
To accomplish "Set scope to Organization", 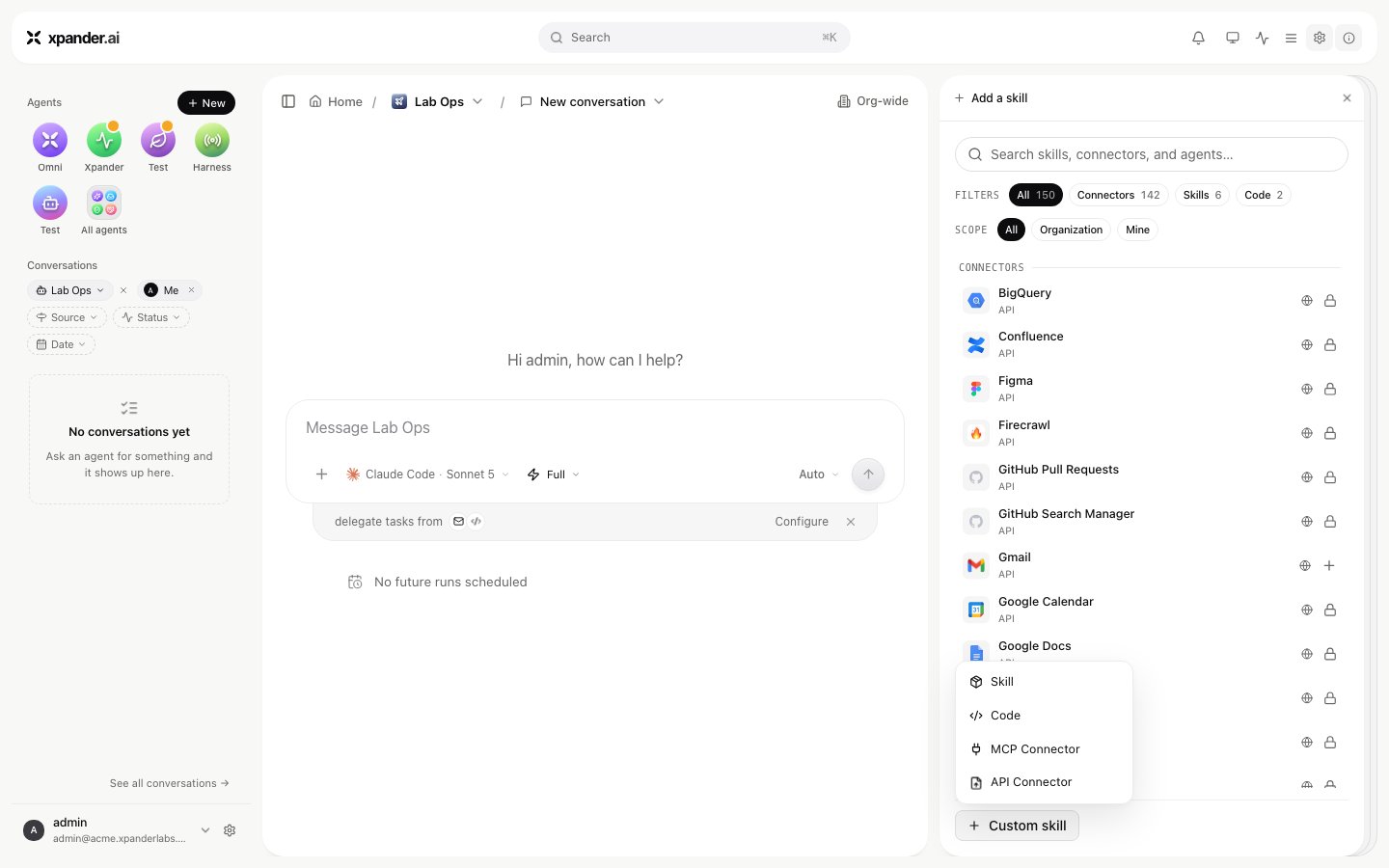I will coord(1071,230).
